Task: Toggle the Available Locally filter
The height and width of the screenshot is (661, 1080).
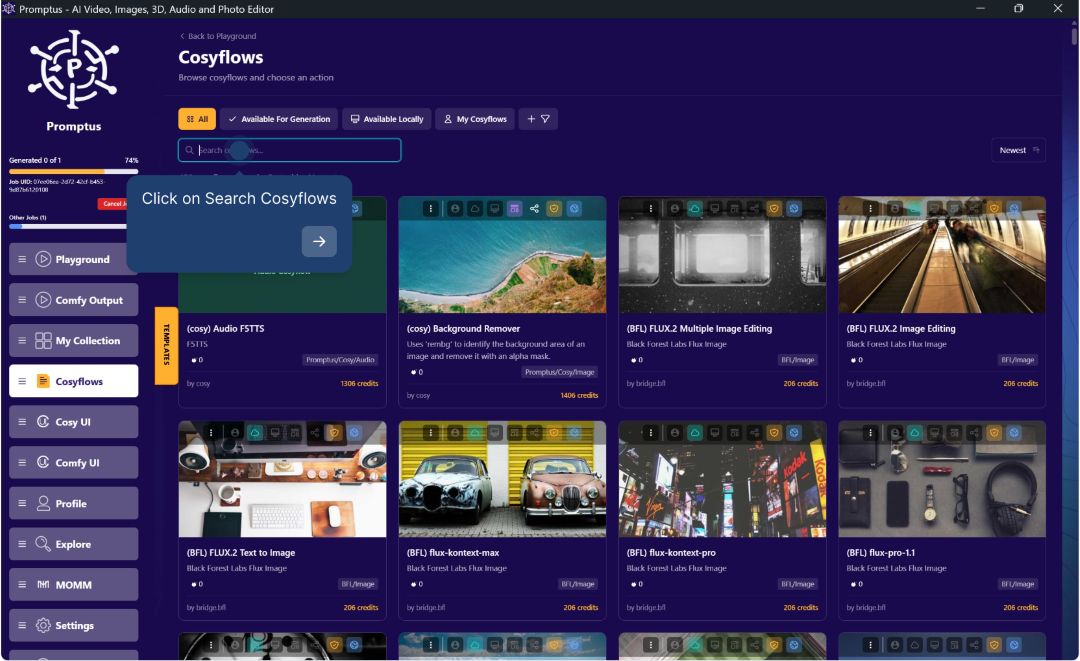Action: coord(386,119)
